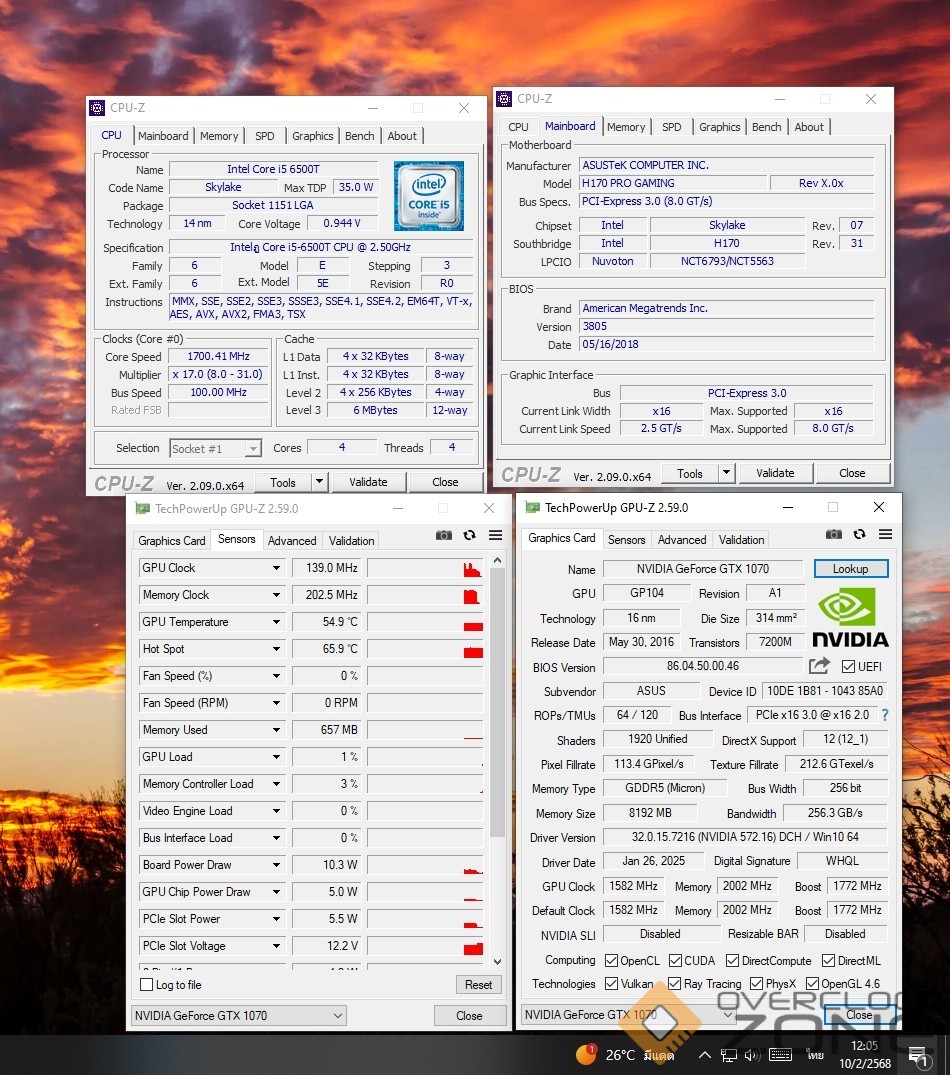
Task: Open hamburger menu in GPU-Z Sensors window
Action: point(496,535)
